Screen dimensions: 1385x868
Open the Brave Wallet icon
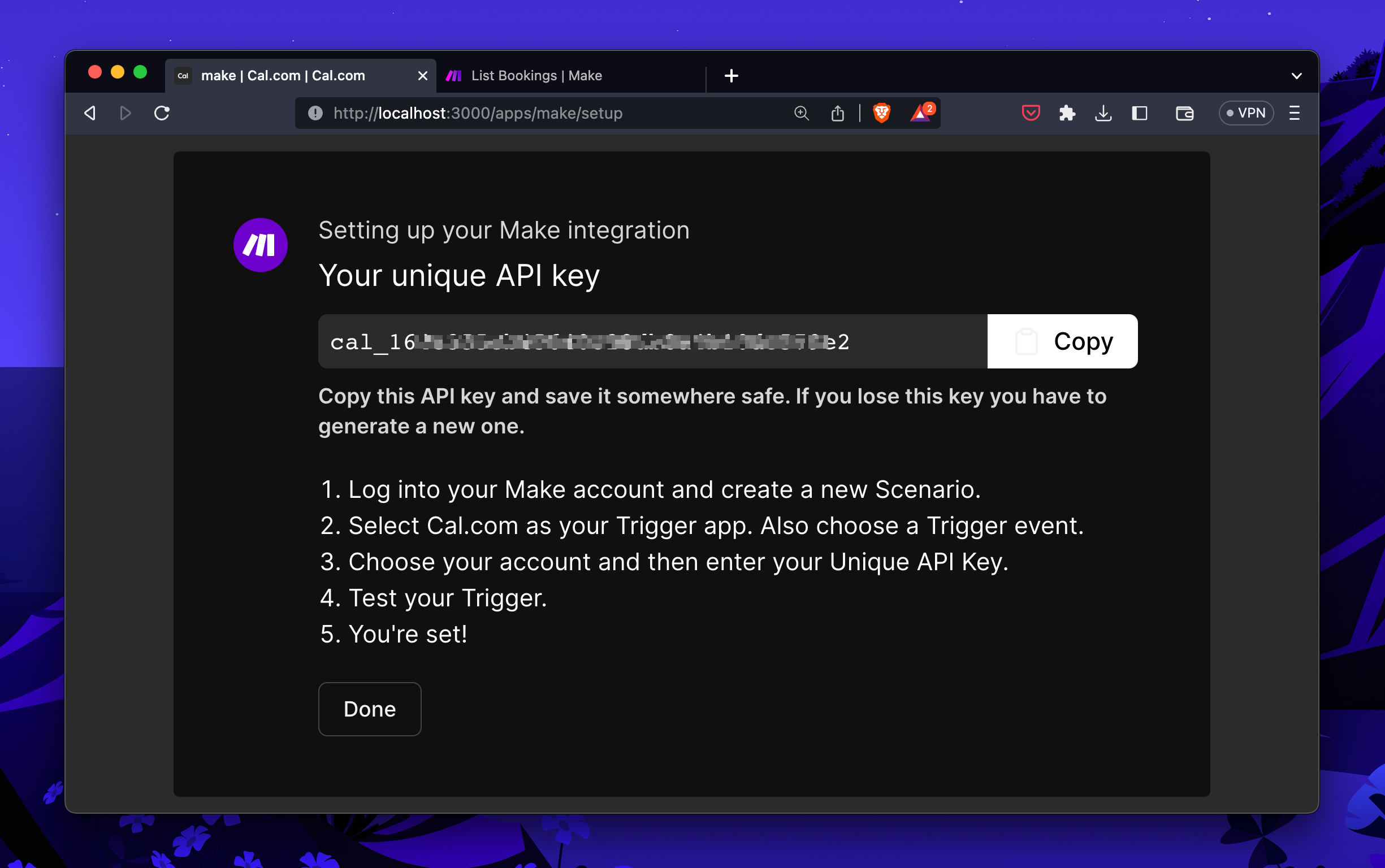[1185, 113]
